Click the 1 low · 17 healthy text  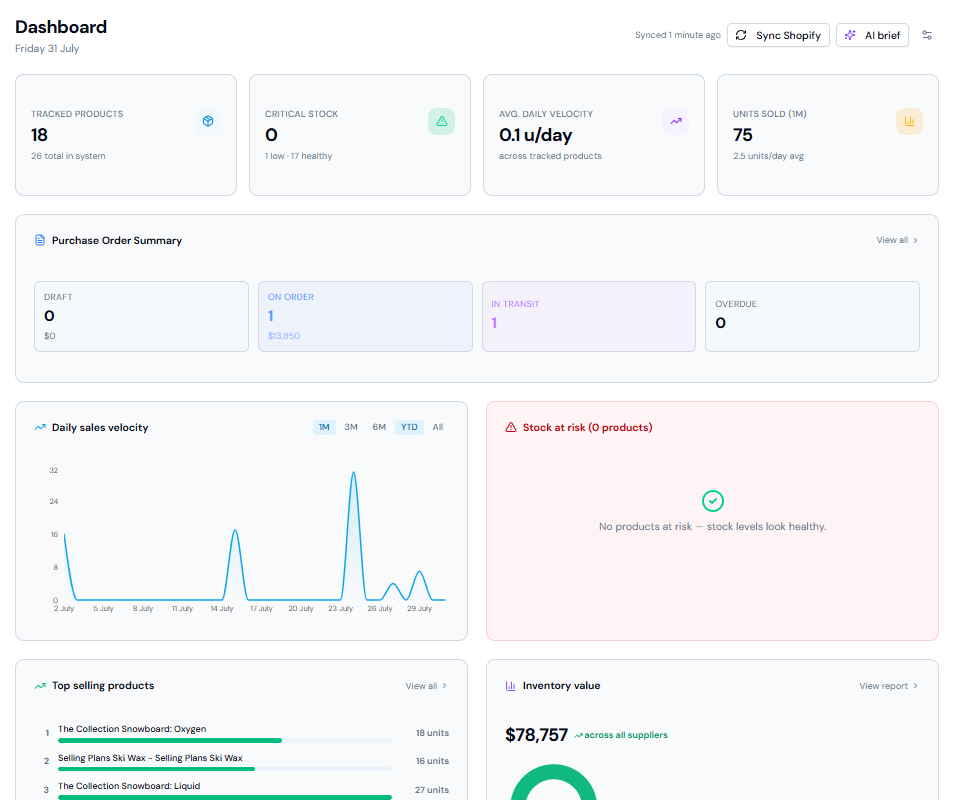pos(298,156)
